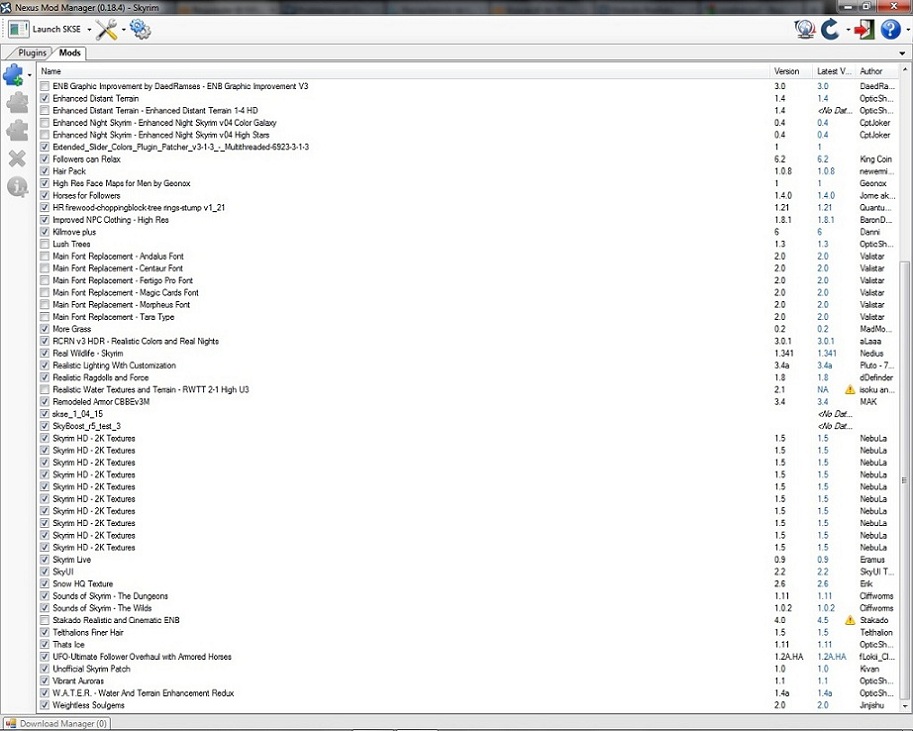Viewport: 913px width, 731px height.
Task: Open the tools wrench and screwdriver icon
Action: [107, 29]
